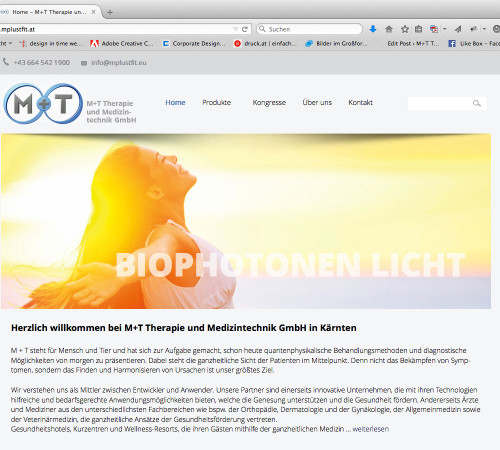Click the magnifier icon in the Suchen box
Image resolution: width=500 pixels, height=450 pixels.
[262, 29]
